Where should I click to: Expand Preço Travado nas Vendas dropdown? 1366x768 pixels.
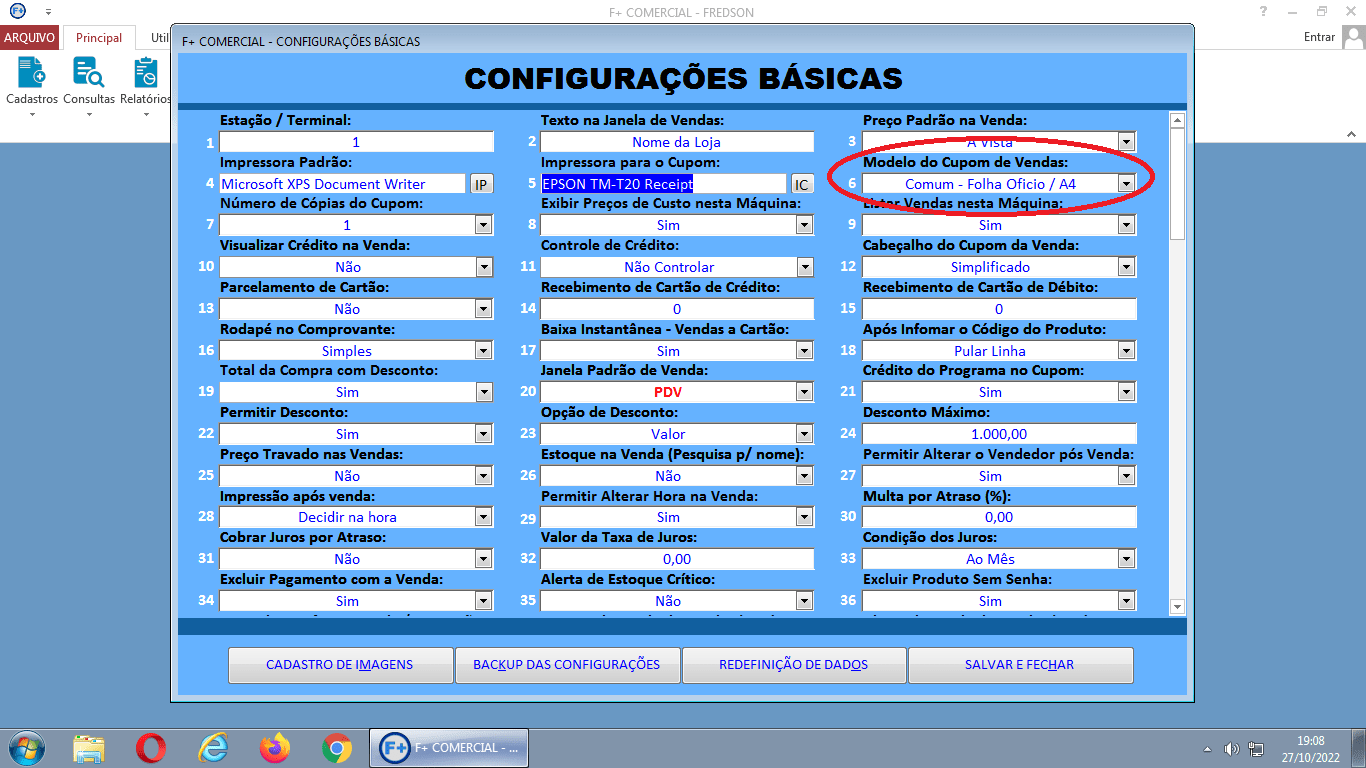point(484,476)
